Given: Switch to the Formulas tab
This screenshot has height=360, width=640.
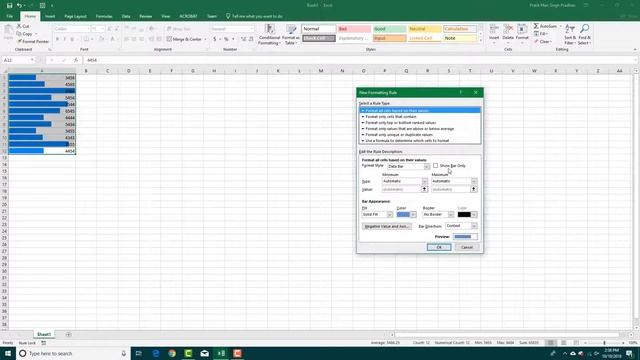Looking at the screenshot, I should pyautogui.click(x=104, y=16).
